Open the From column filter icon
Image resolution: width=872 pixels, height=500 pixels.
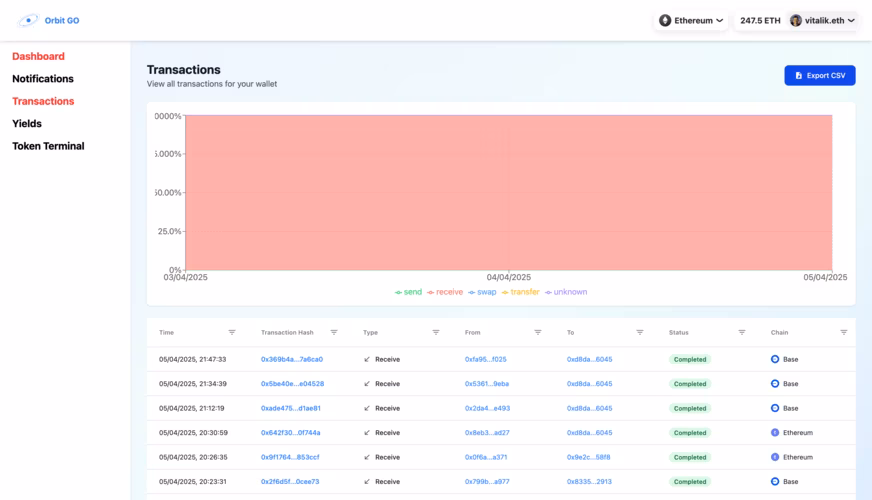point(538,333)
